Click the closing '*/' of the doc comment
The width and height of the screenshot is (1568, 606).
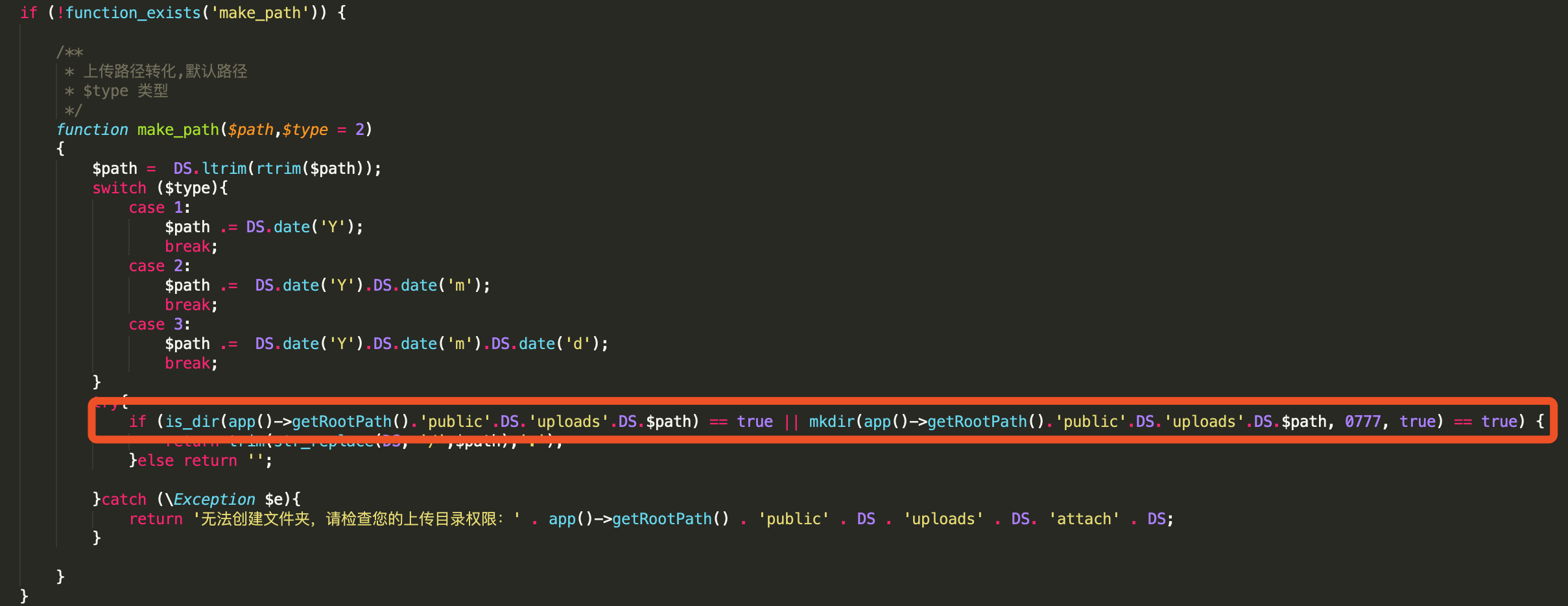pyautogui.click(x=73, y=110)
